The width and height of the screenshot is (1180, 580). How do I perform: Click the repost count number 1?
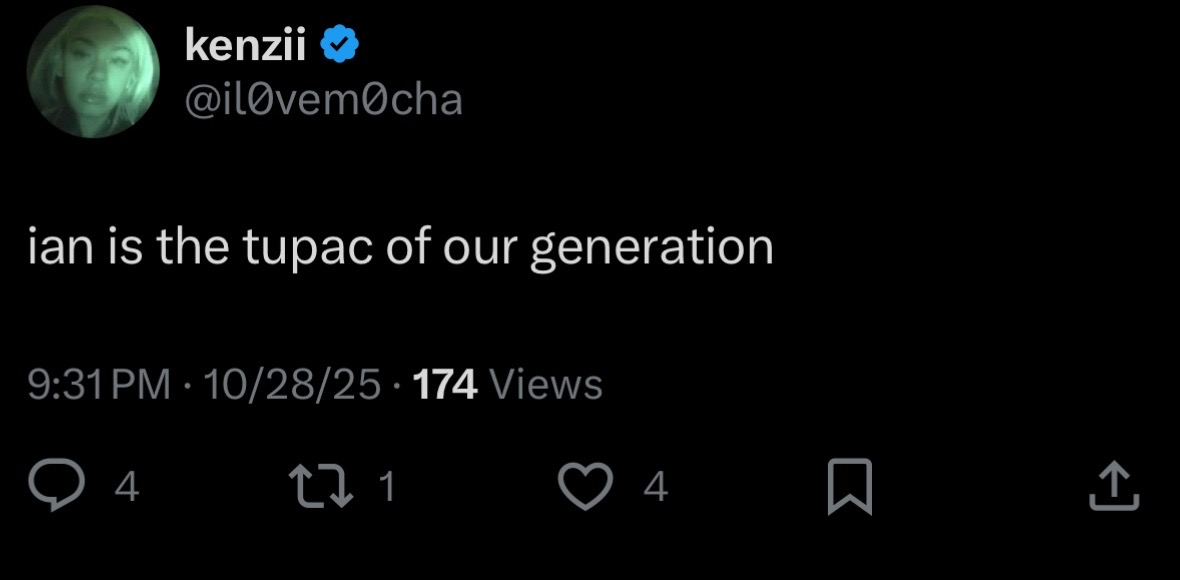(x=386, y=487)
